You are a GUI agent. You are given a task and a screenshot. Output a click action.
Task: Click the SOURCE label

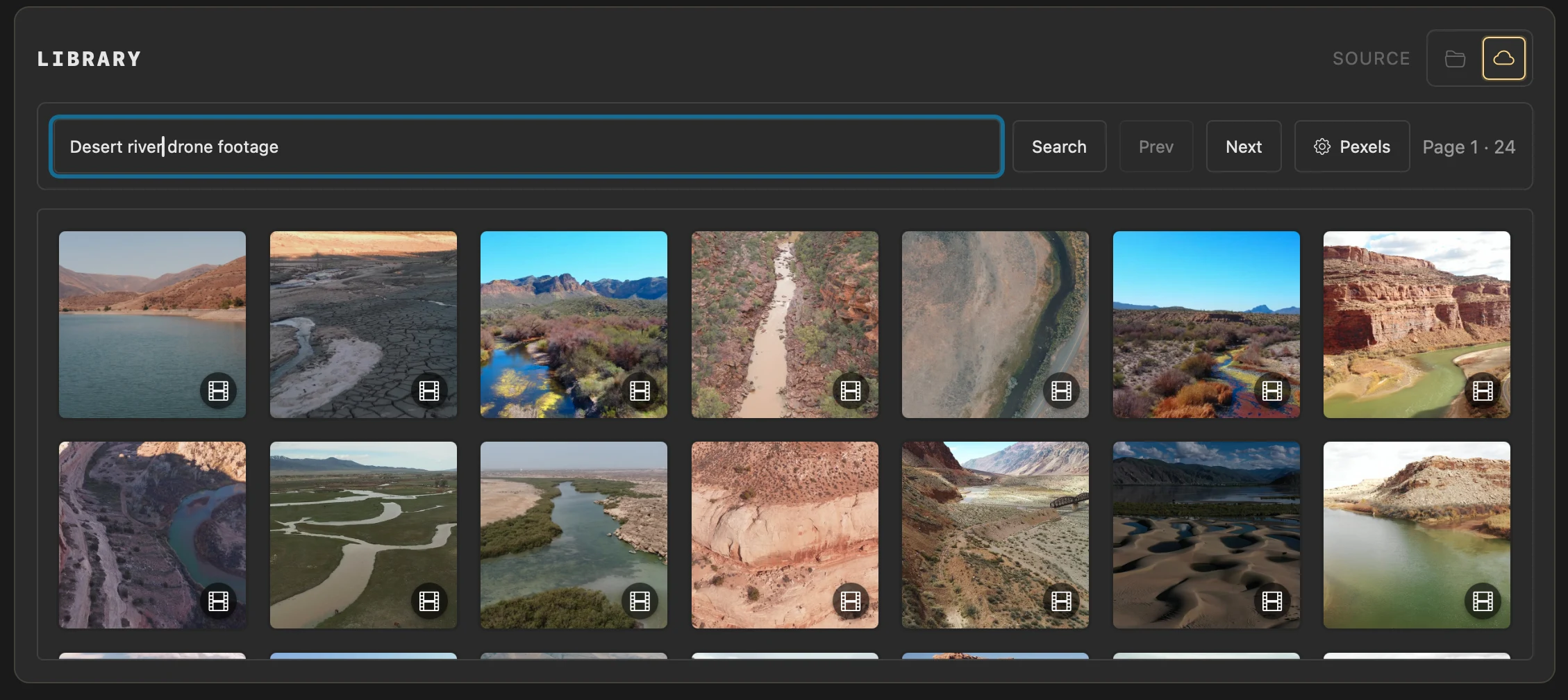pos(1371,59)
